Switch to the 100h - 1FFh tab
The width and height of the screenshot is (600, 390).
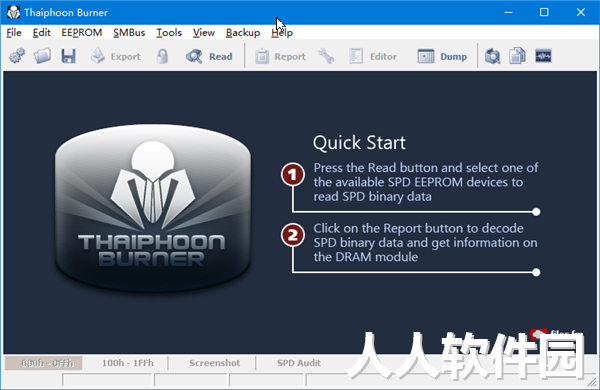[x=127, y=363]
